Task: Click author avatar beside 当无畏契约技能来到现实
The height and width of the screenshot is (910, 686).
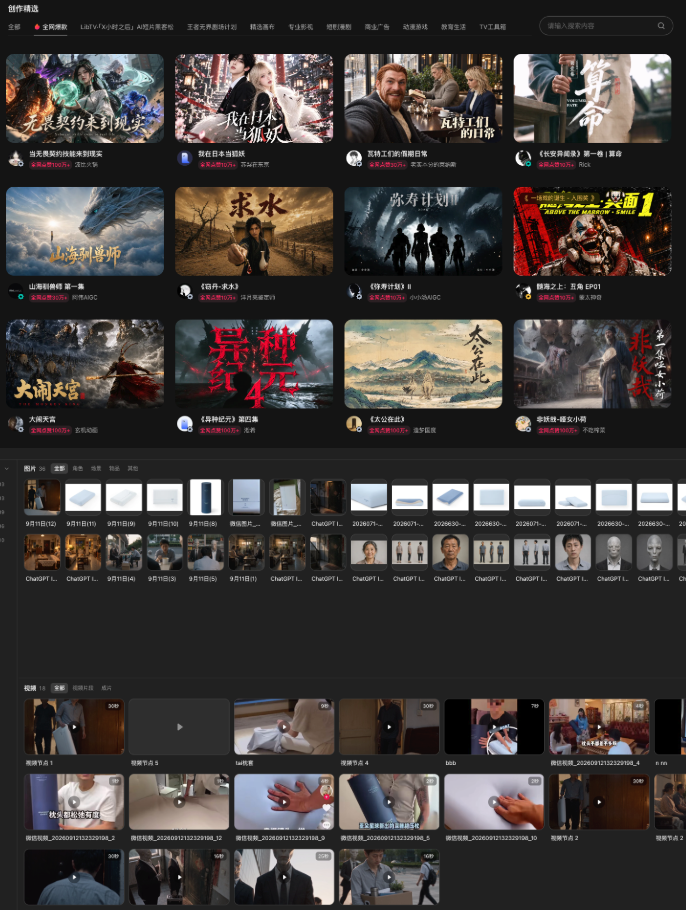Action: coord(16,158)
